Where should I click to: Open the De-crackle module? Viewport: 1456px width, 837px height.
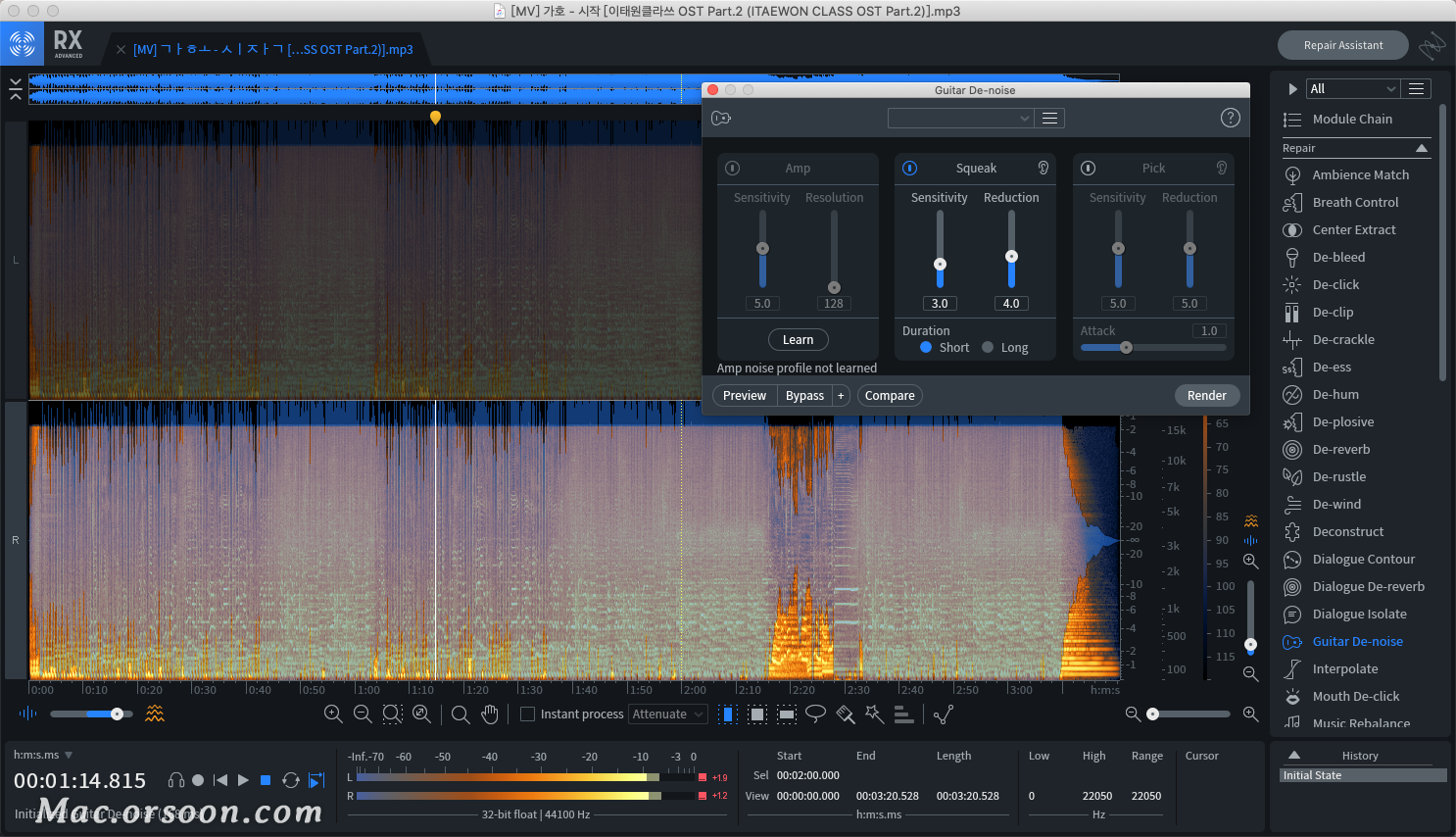1343,339
